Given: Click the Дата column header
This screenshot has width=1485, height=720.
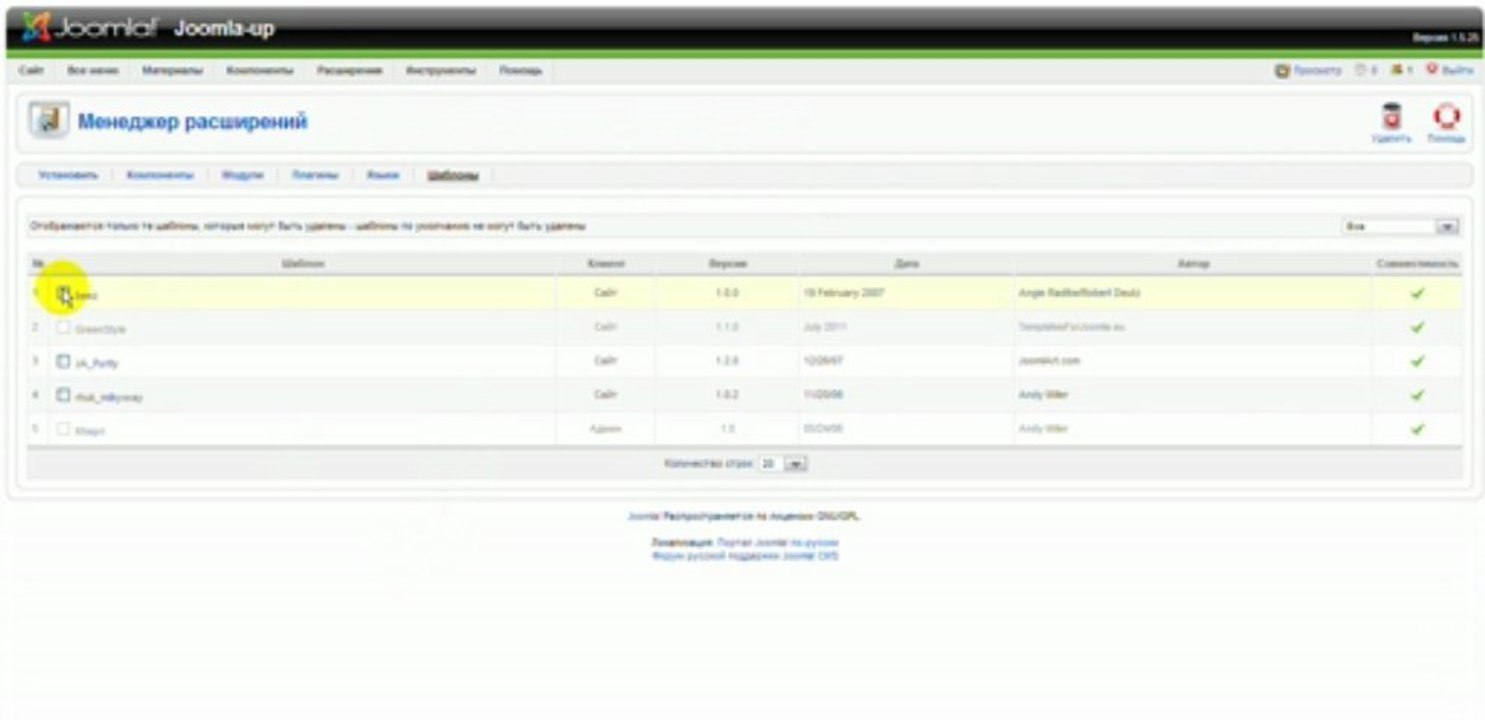Looking at the screenshot, I should [x=907, y=263].
